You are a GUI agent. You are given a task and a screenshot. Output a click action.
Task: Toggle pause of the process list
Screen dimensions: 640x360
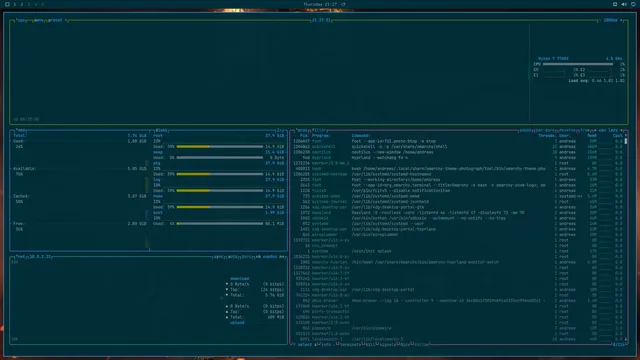(525, 131)
